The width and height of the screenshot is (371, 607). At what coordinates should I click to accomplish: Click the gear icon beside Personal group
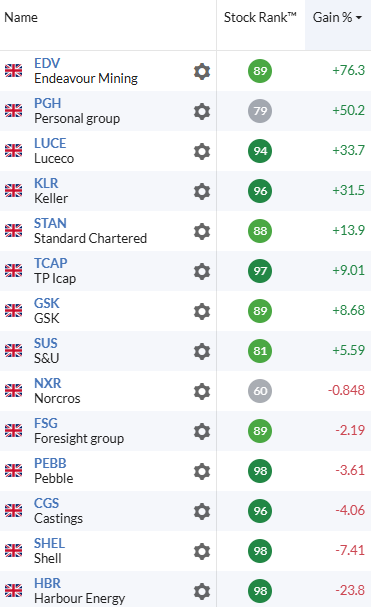pos(202,111)
